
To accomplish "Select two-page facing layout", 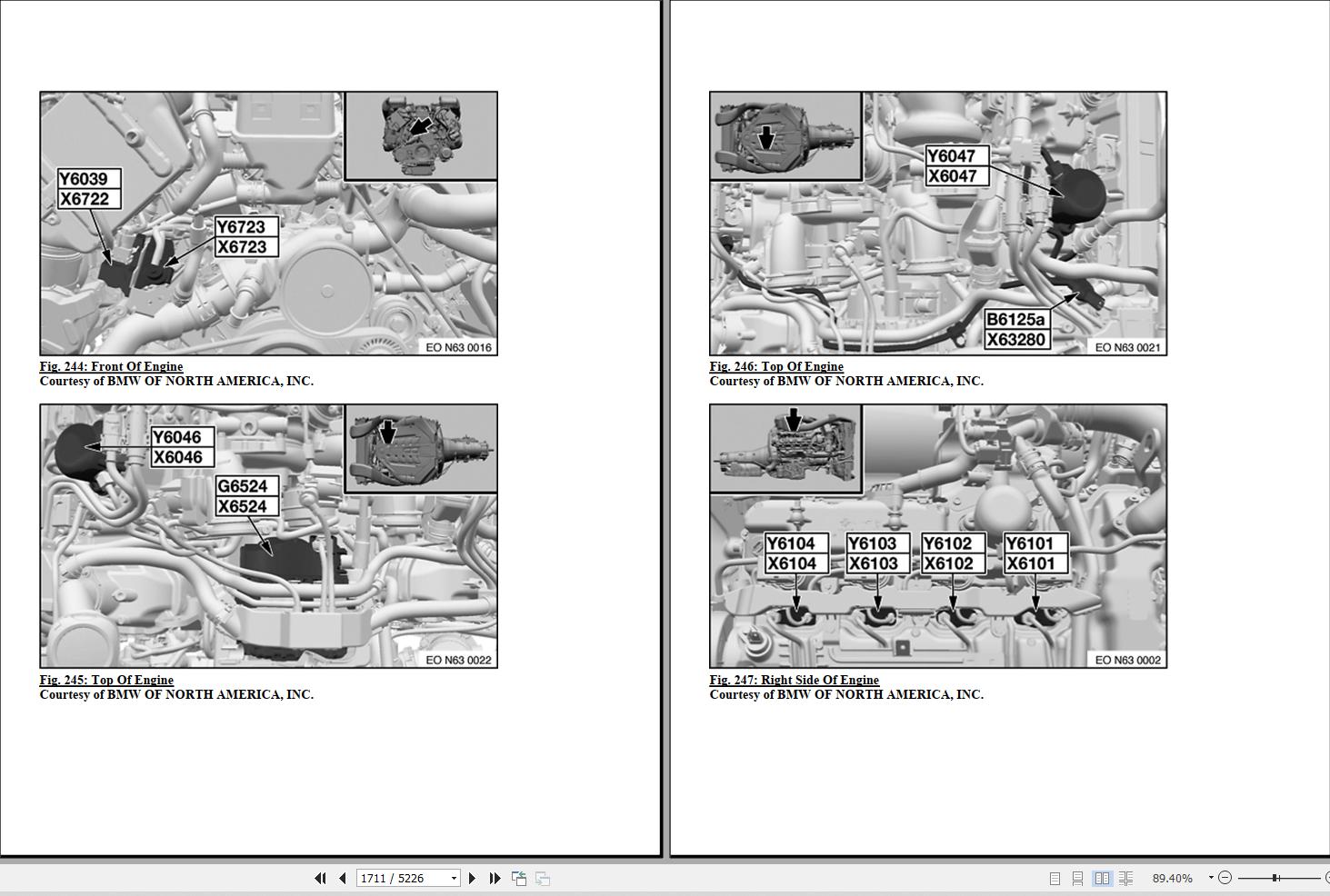I will pyautogui.click(x=1102, y=878).
